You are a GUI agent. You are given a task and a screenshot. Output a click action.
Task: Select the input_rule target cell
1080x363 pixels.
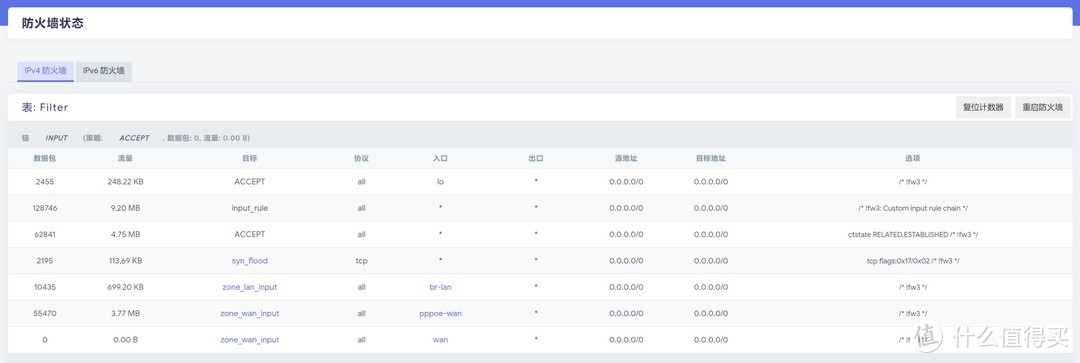(249, 208)
